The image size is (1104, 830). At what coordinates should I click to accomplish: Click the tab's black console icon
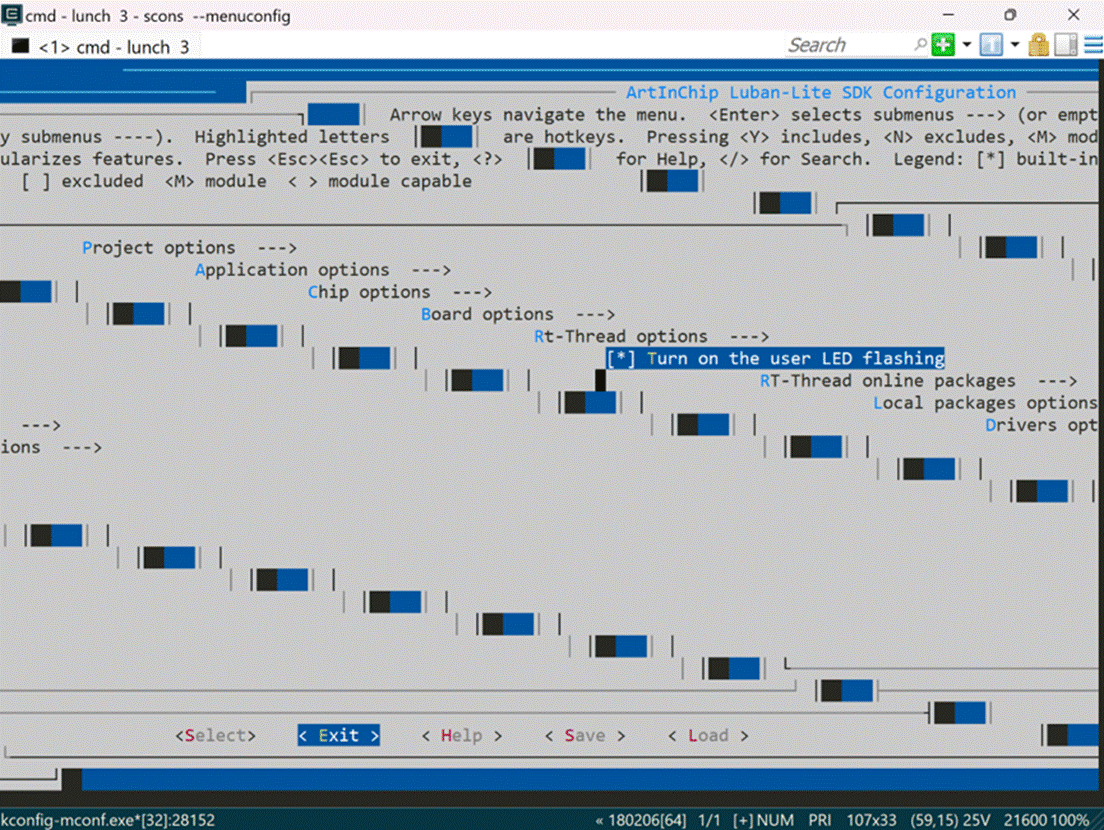click(20, 46)
